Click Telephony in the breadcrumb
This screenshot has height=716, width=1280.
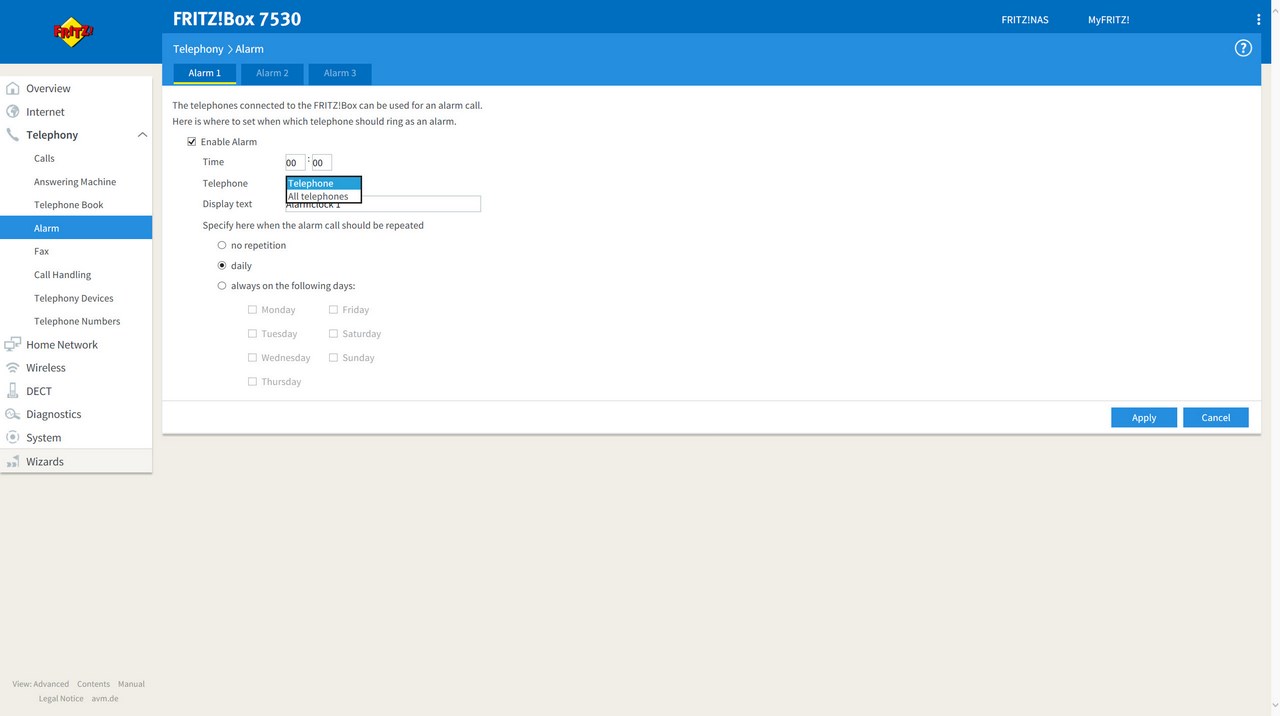[x=198, y=49]
